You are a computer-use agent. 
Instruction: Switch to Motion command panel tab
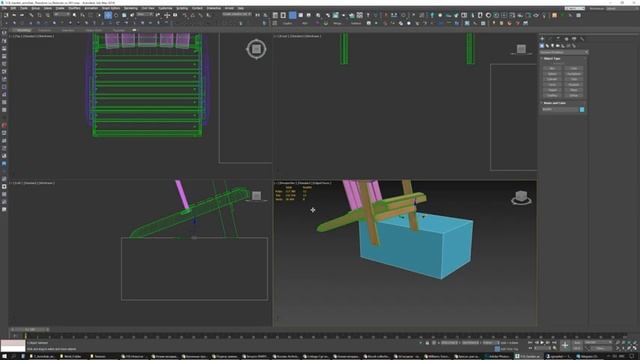pyautogui.click(x=567, y=39)
